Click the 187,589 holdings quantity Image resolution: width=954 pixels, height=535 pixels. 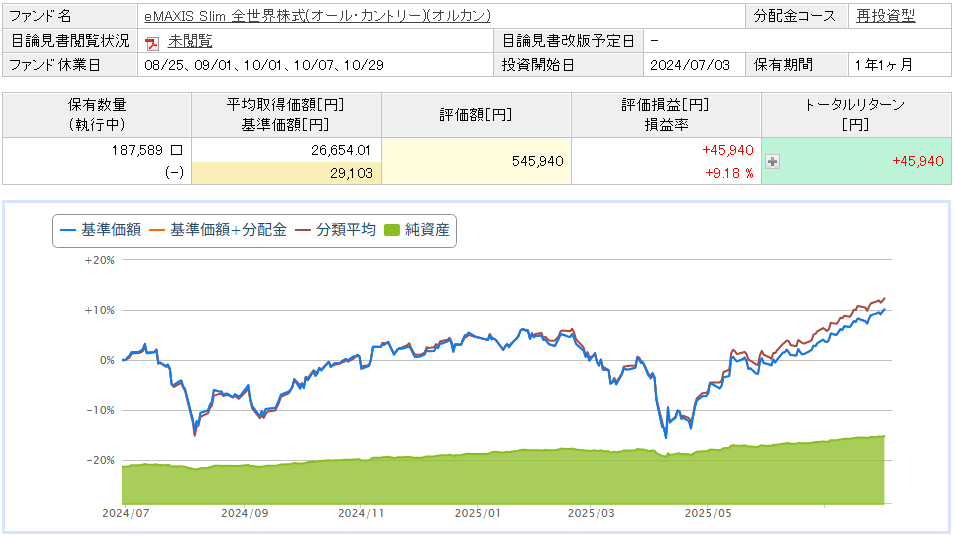[x=137, y=150]
